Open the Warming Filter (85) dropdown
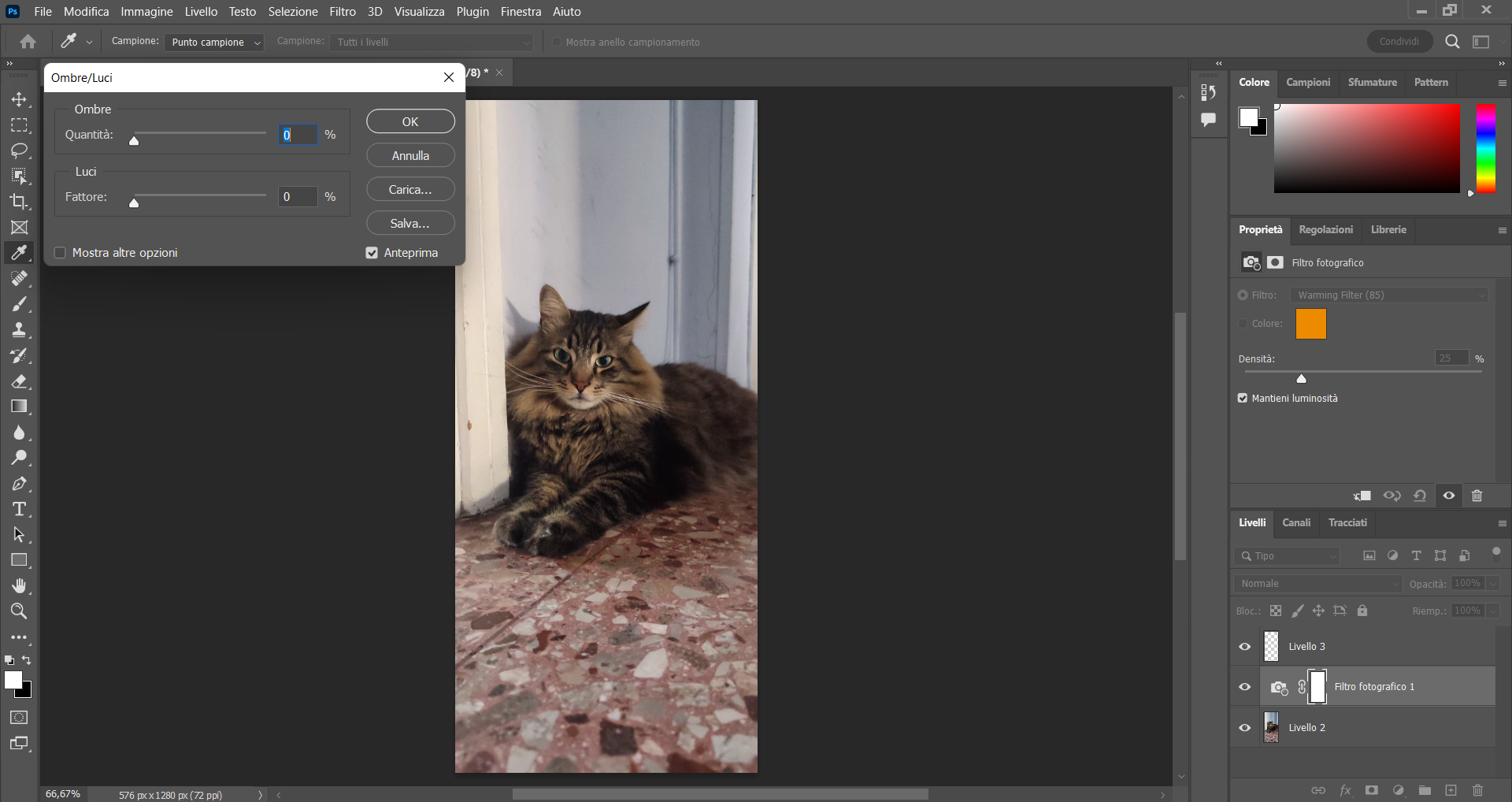 click(1389, 295)
